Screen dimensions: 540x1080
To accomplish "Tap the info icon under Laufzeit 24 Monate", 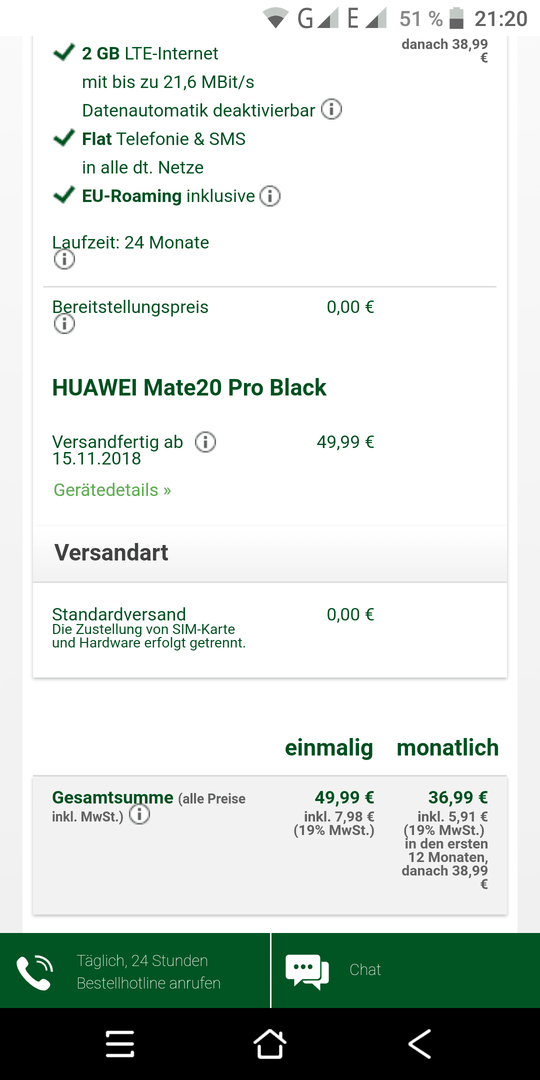I will click(64, 260).
